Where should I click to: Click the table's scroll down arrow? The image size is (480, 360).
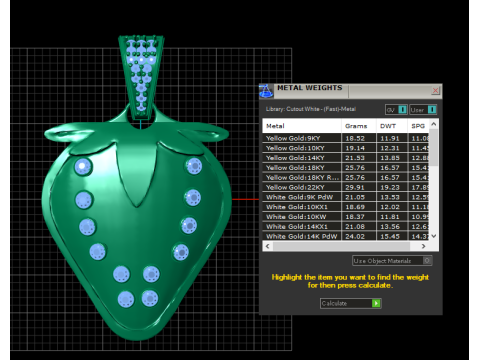434,236
